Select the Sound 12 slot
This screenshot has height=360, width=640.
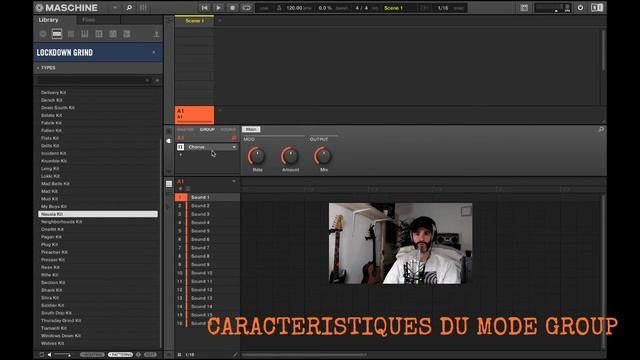click(207, 290)
